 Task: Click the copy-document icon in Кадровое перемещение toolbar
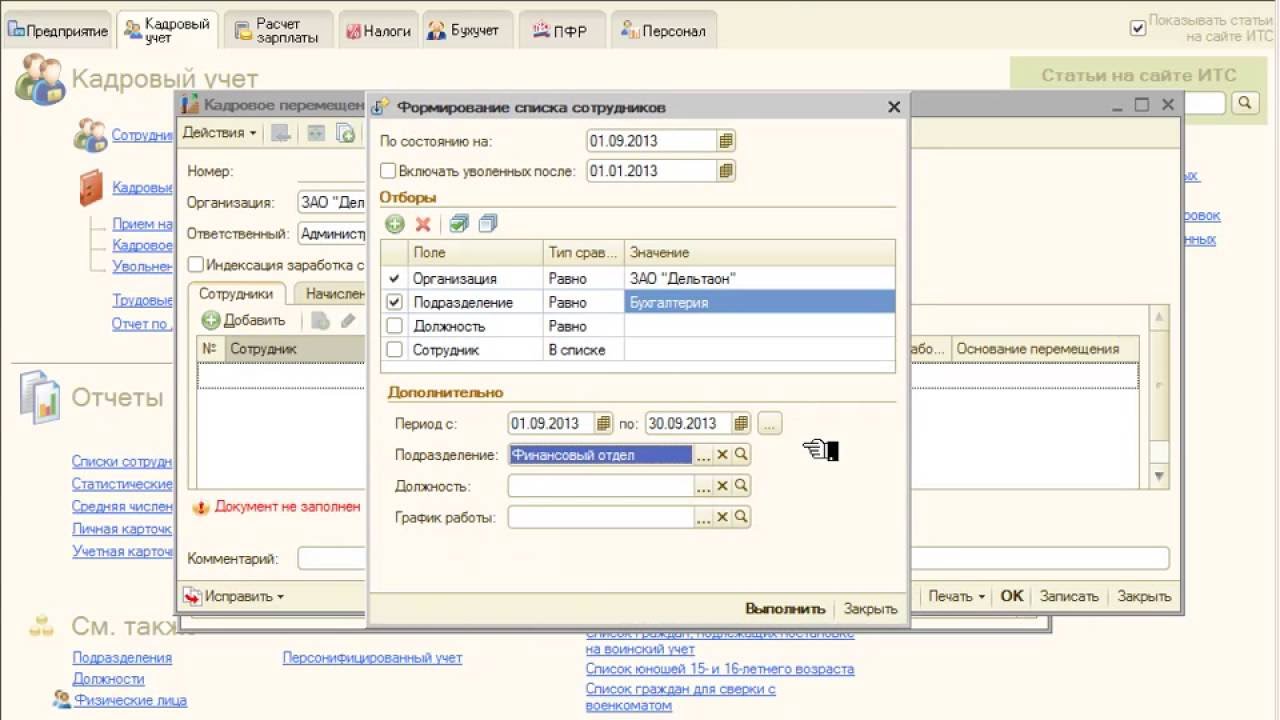345,133
